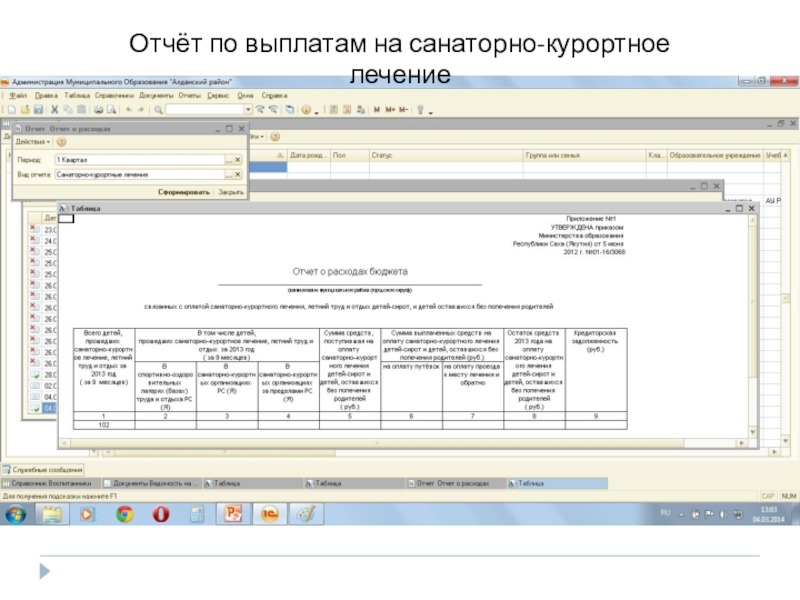Switch to Документы Ведомость window tab
The image size is (800, 600).
[x=152, y=483]
